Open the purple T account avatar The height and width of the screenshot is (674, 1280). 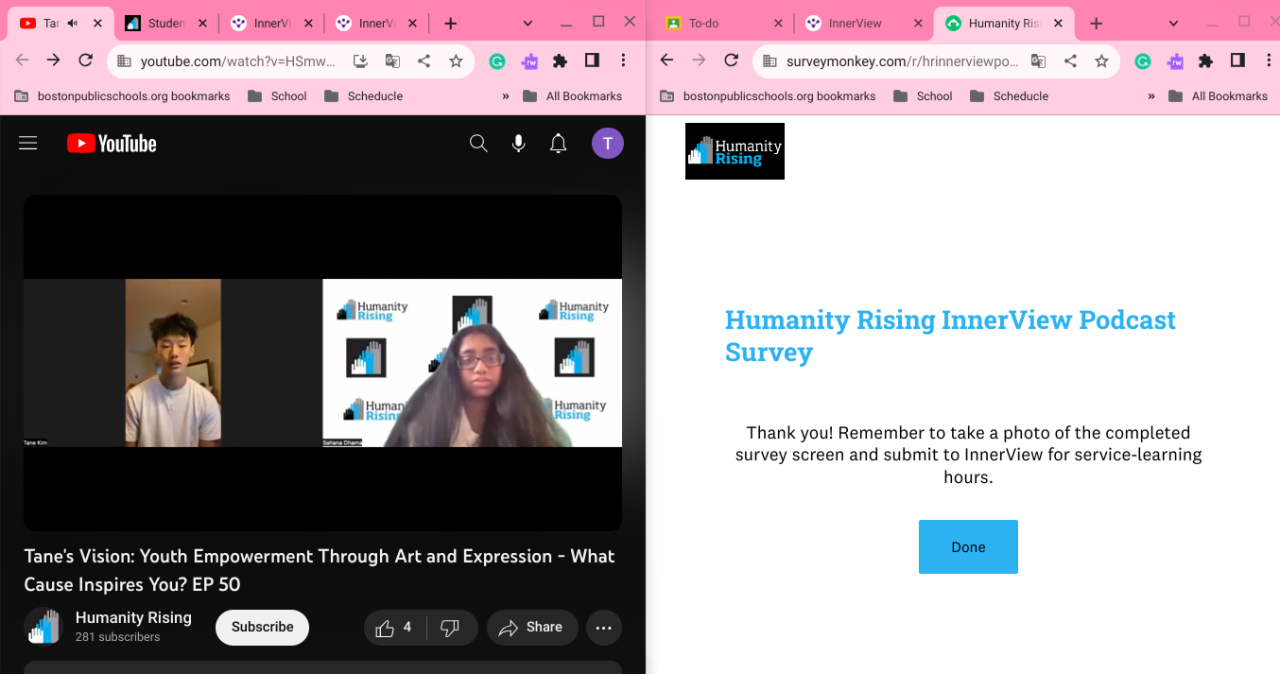pos(607,143)
